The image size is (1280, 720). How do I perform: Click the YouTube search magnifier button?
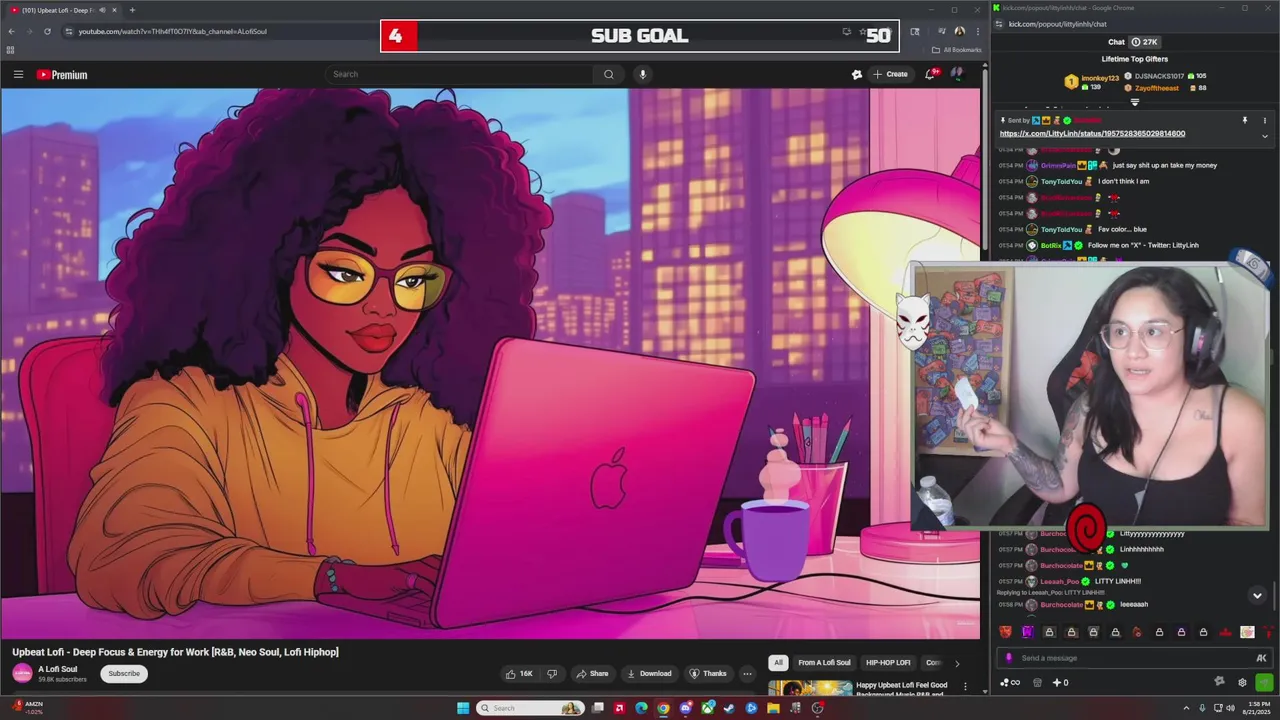pos(608,74)
